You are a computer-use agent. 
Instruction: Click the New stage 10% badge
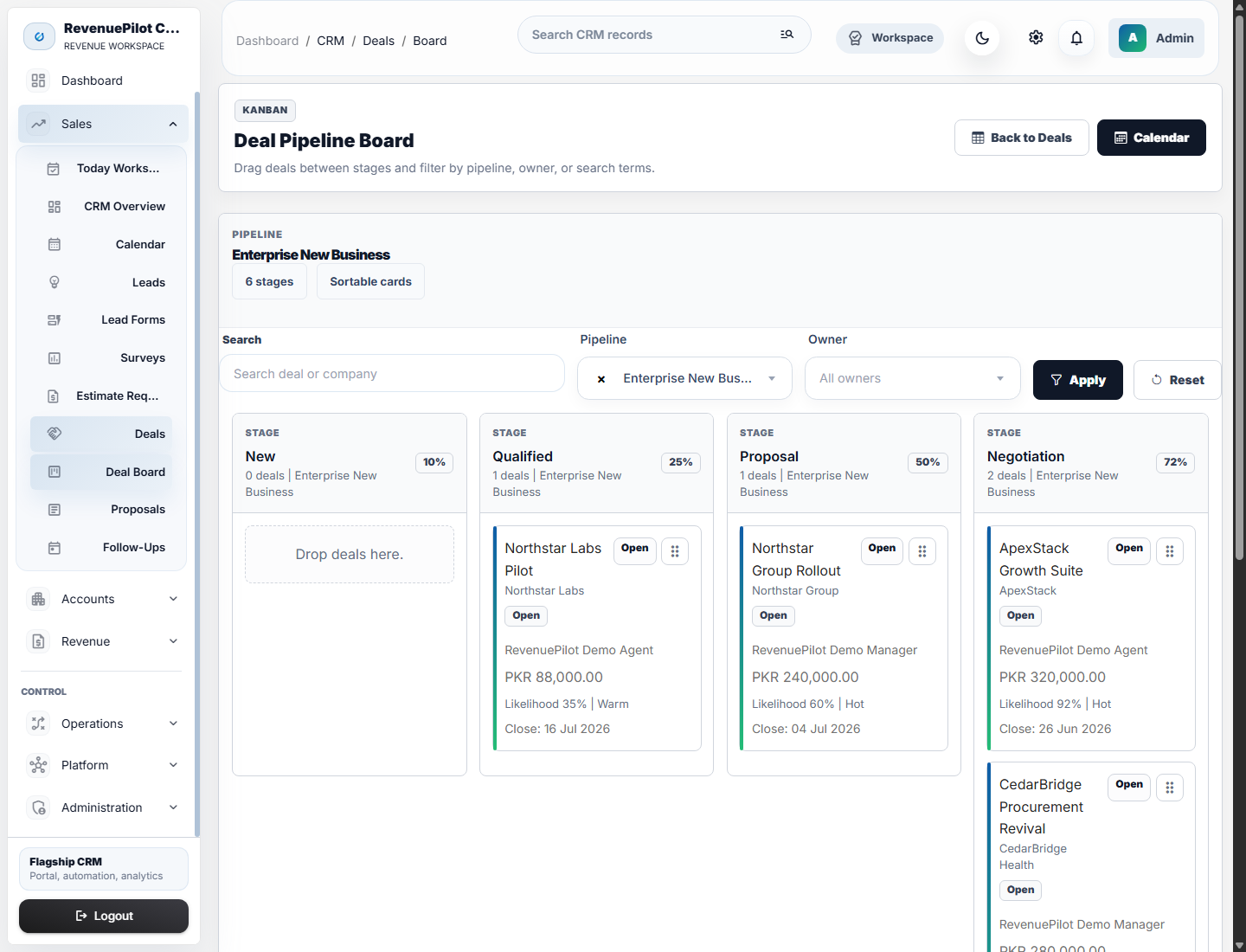click(434, 462)
